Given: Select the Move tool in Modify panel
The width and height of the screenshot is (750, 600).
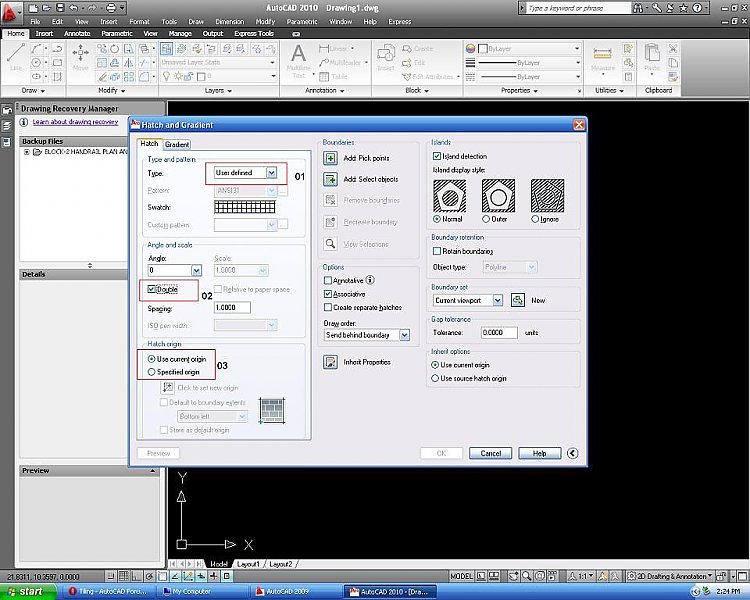Looking at the screenshot, I should tap(80, 56).
